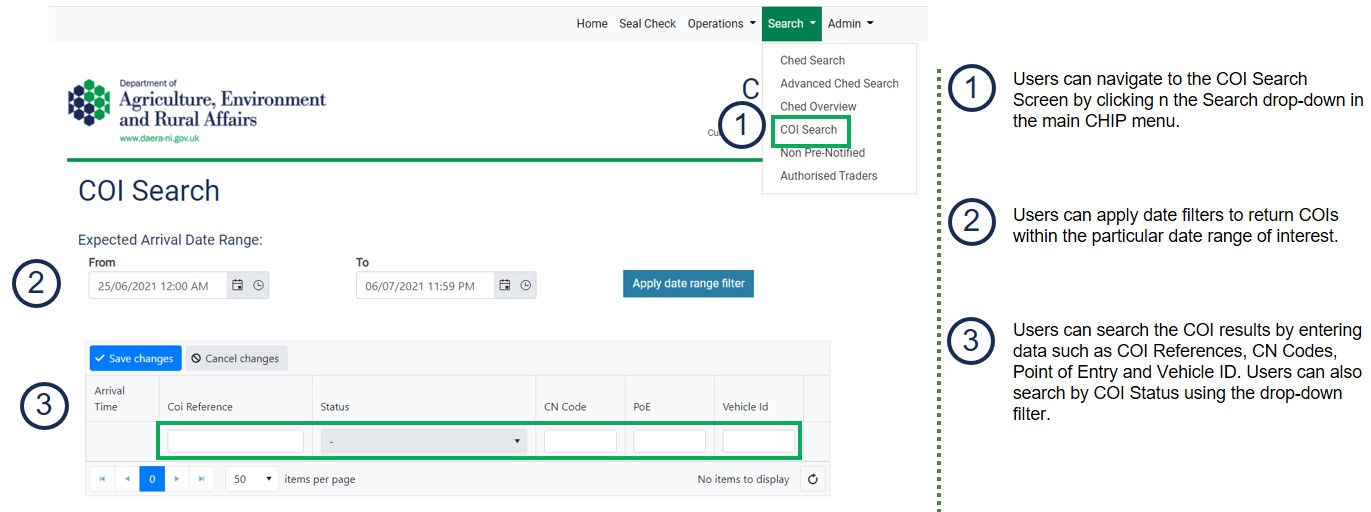Go to last page of results

202,480
